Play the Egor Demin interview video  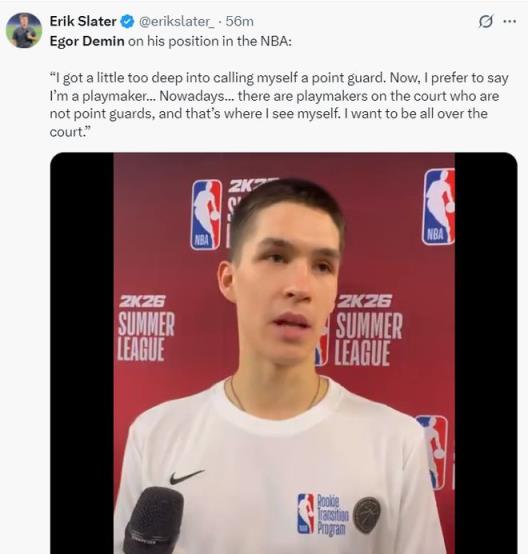click(284, 353)
